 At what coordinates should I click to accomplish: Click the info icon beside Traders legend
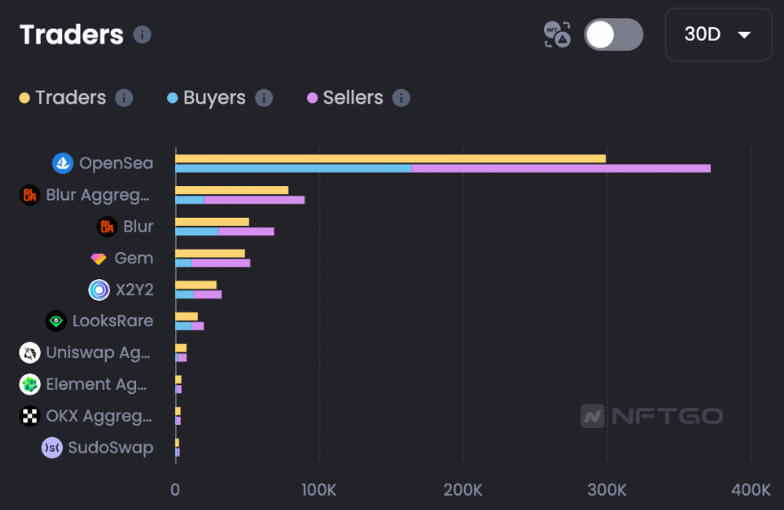tap(124, 98)
